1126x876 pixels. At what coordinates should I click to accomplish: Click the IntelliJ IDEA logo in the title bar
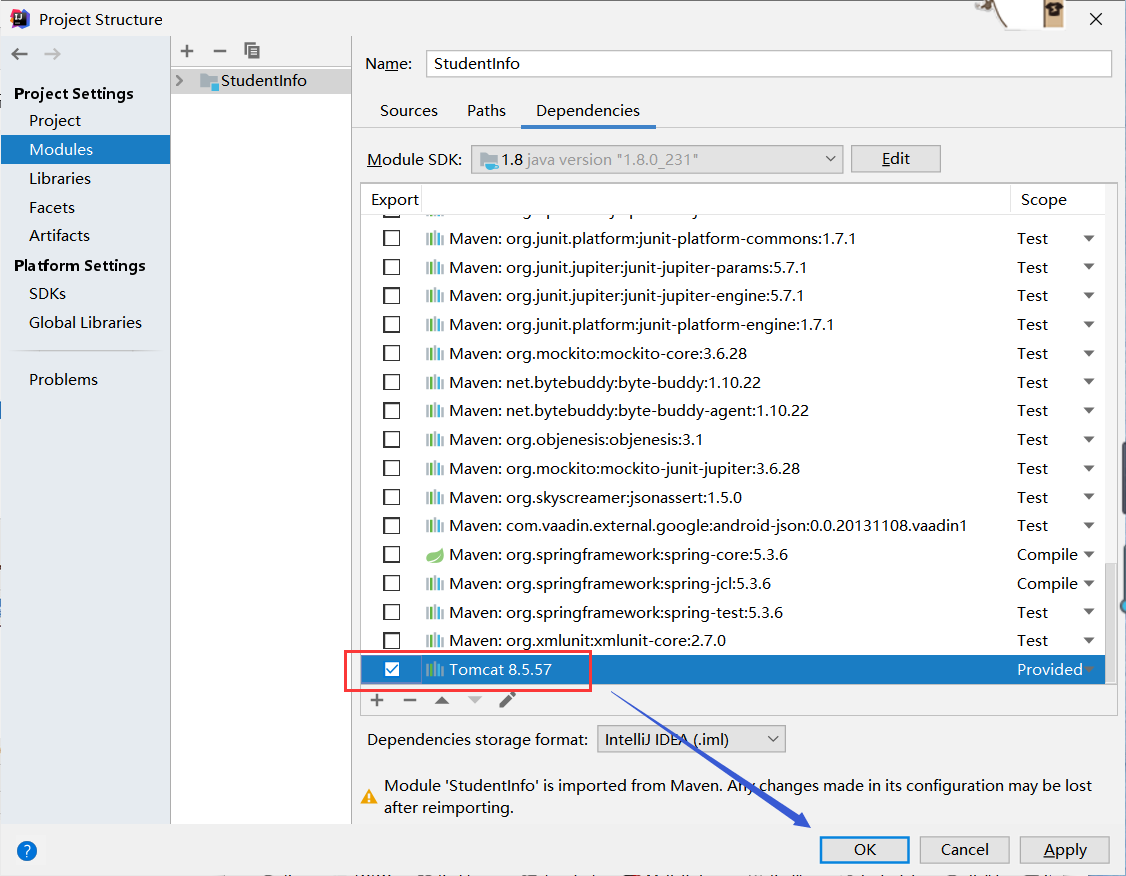click(x=20, y=19)
